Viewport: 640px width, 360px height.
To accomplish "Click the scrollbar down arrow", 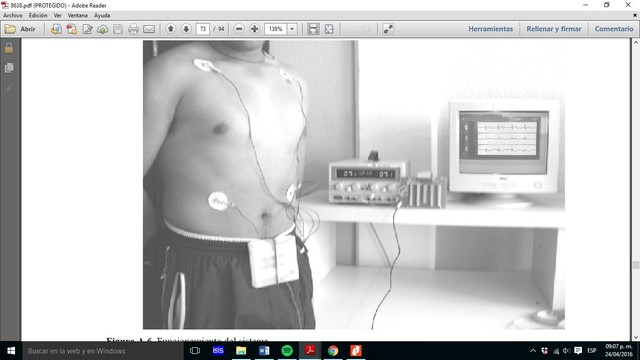I will (x=636, y=337).
